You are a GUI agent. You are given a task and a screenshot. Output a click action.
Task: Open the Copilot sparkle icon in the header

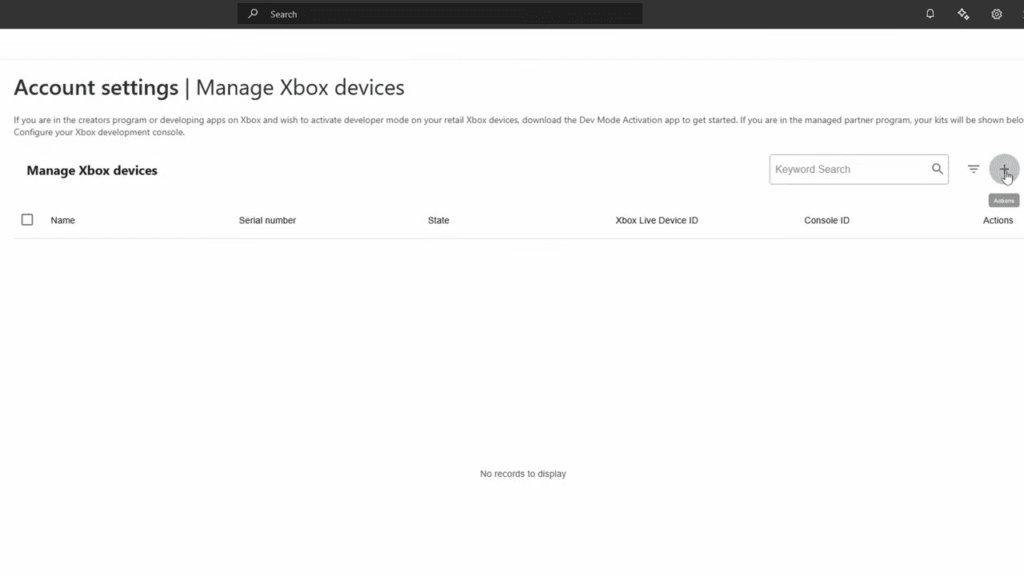tap(962, 14)
